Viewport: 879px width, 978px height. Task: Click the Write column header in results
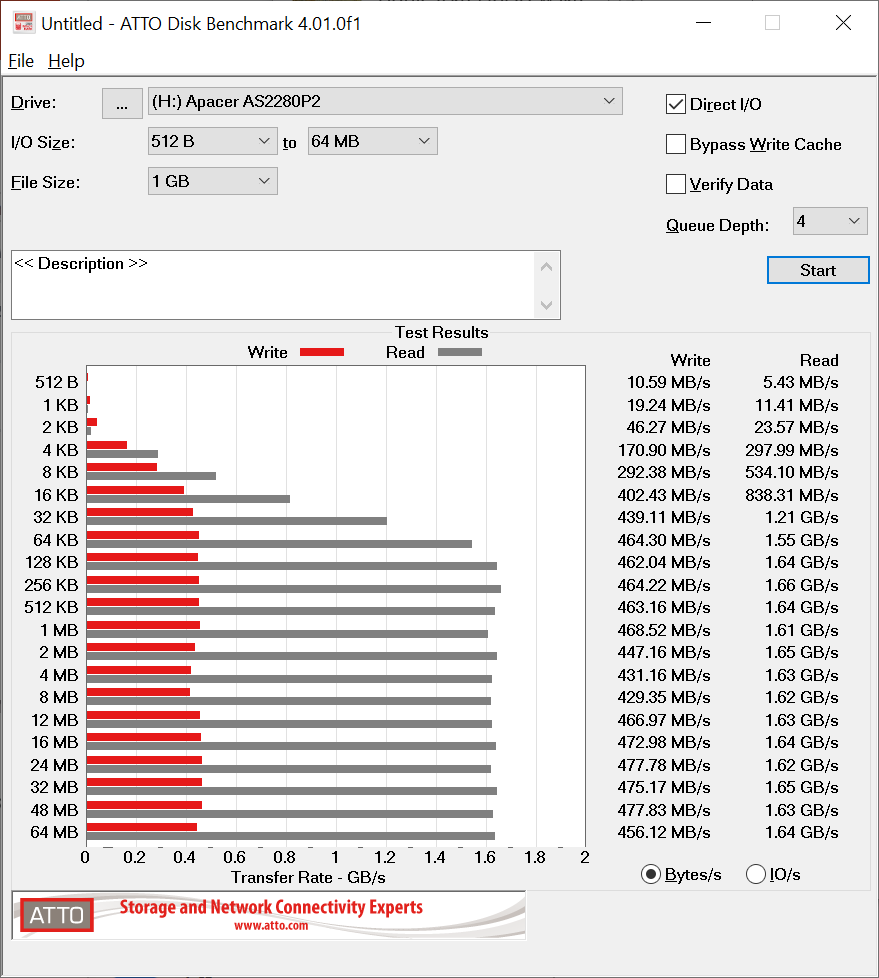[x=691, y=361]
